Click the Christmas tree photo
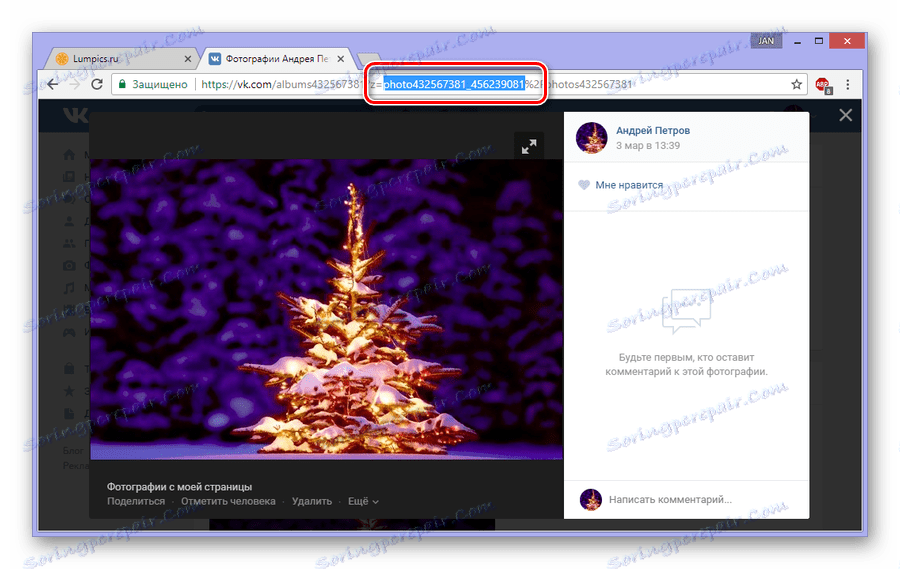This screenshot has height=569, width=900. (327, 309)
